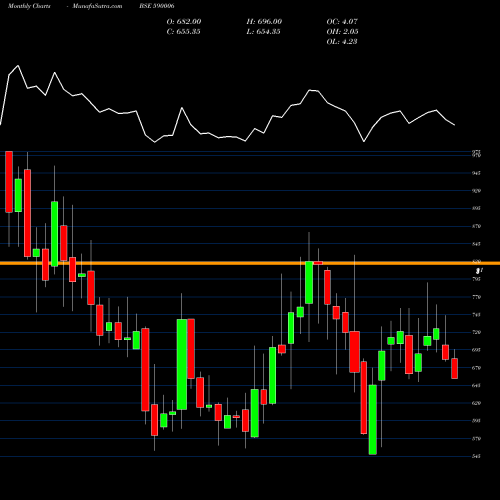Click the 545 price axis label
500x500 pixels.
(x=476, y=456)
